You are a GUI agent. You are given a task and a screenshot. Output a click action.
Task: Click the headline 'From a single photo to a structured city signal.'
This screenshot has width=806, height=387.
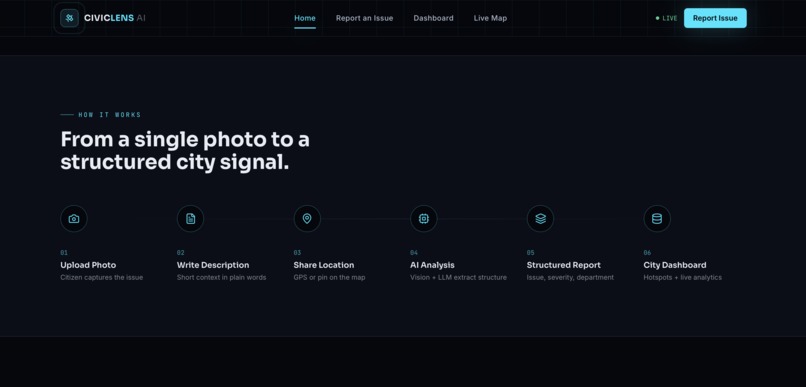(185, 151)
